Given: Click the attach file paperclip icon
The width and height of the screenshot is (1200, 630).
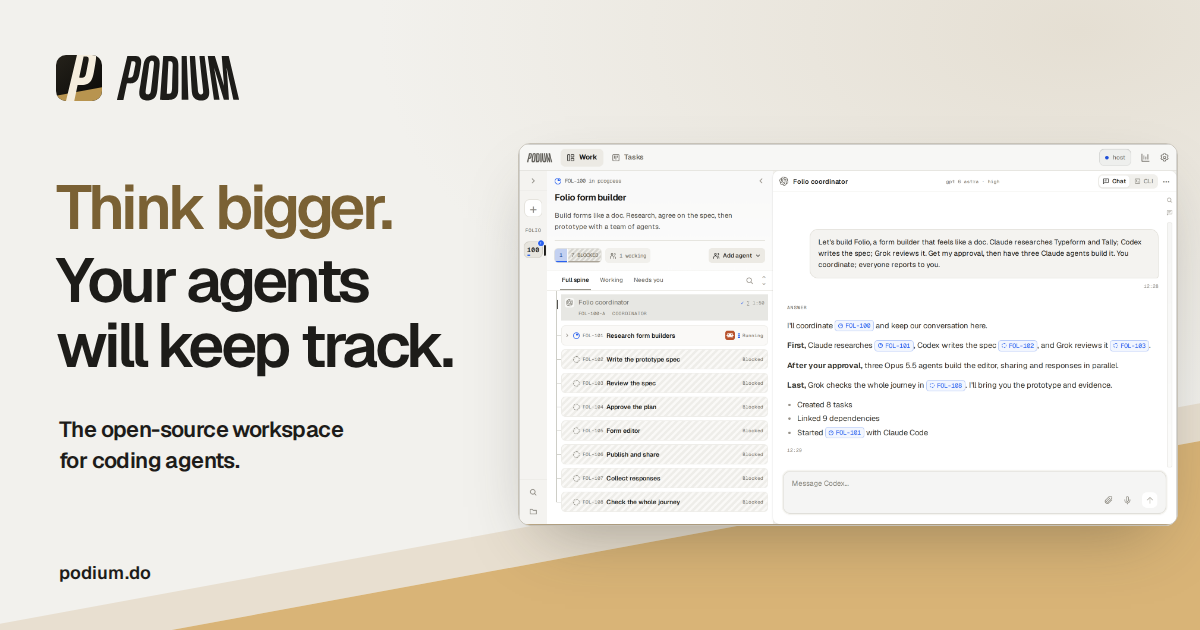Looking at the screenshot, I should click(1108, 500).
